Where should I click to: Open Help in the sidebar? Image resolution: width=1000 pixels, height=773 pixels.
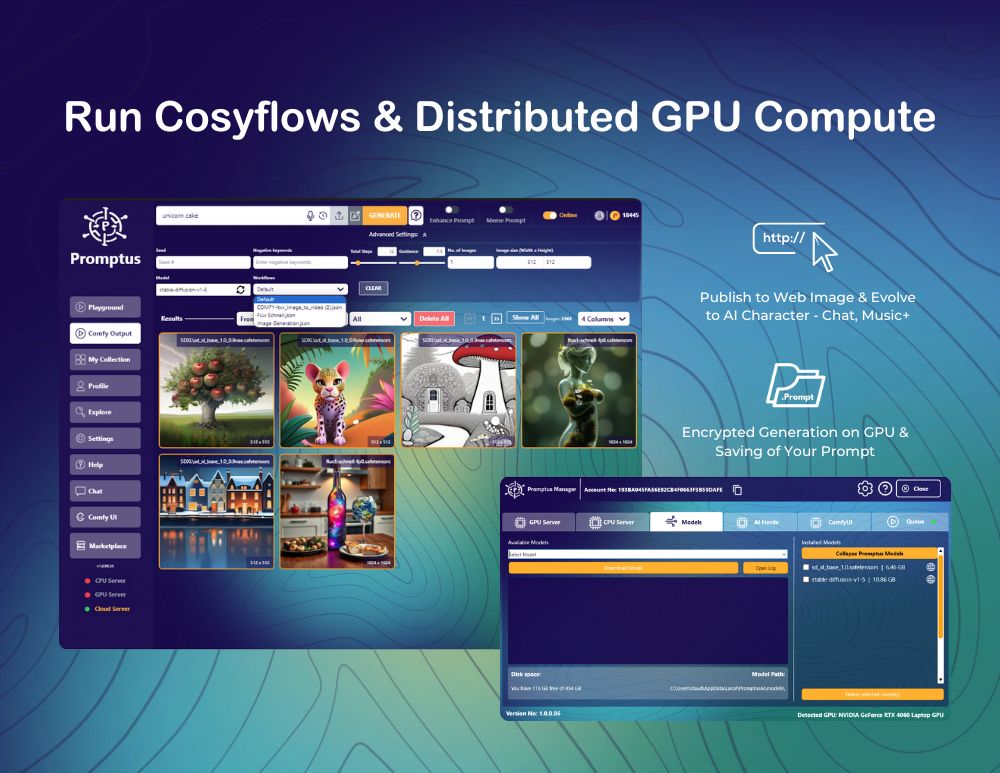(x=105, y=464)
